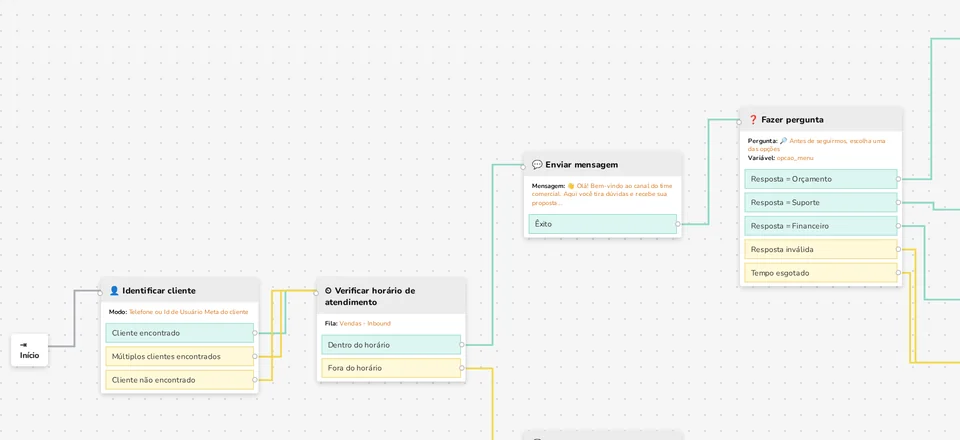The image size is (960, 440).
Task: Click the connector port of Êxito
Action: (x=678, y=224)
